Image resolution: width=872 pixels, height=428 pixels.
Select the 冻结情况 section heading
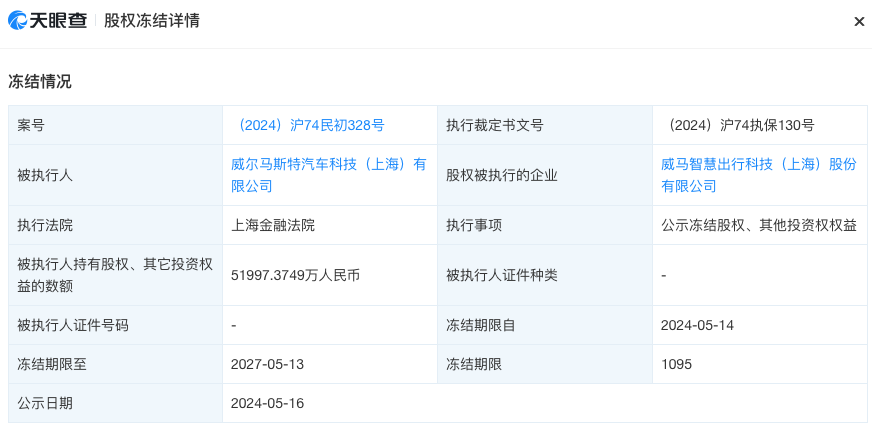[x=39, y=82]
